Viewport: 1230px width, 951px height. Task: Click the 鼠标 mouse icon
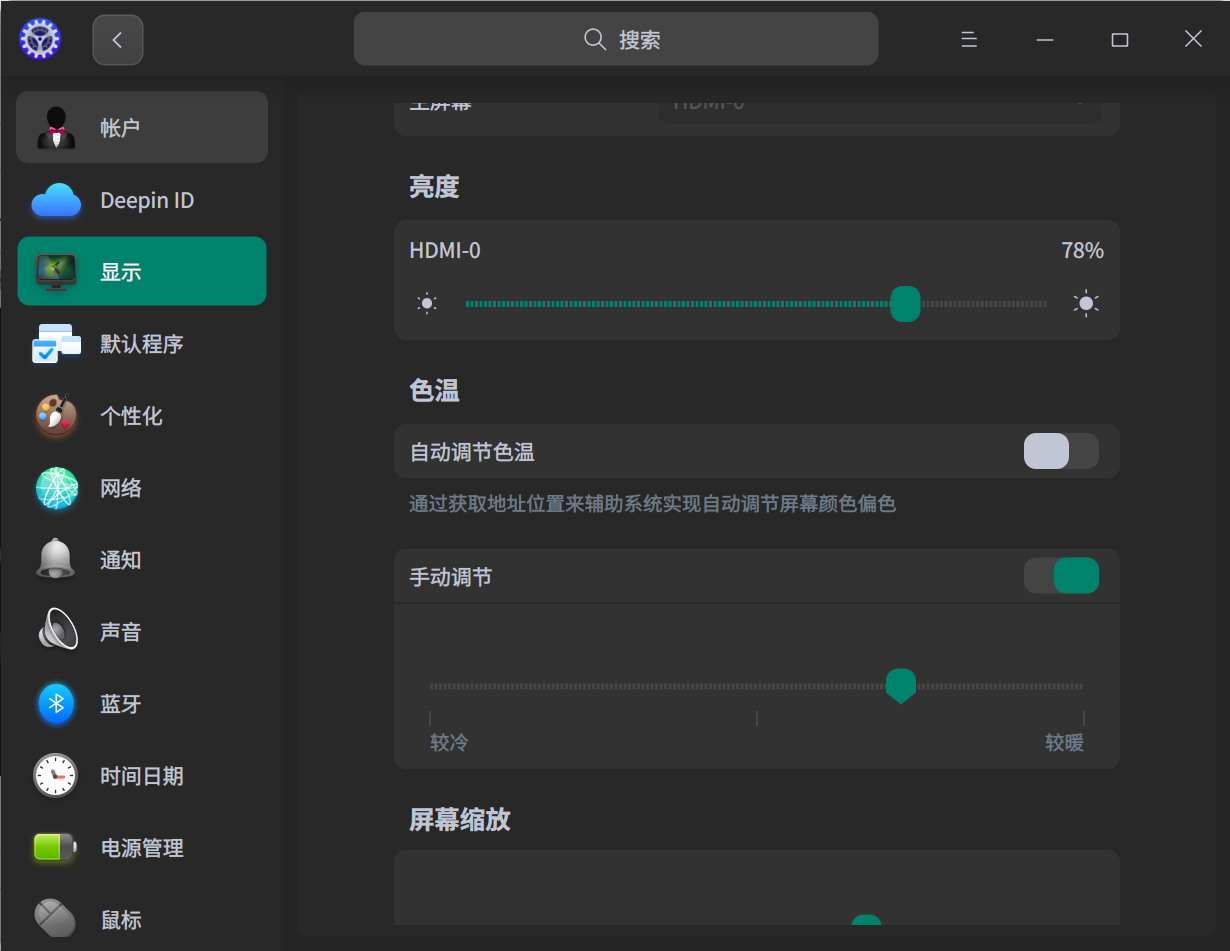tap(56, 918)
